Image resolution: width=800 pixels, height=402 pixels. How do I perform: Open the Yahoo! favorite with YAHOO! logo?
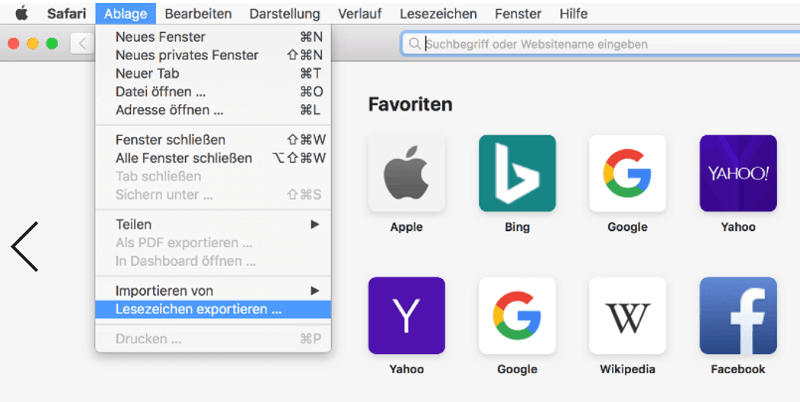coord(738,173)
